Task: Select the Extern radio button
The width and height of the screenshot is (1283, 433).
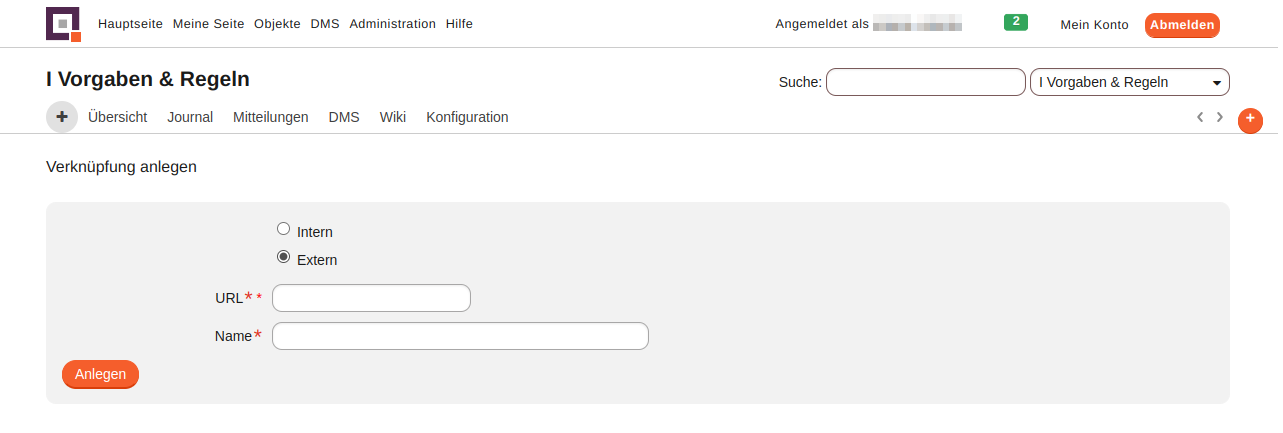Action: 284,257
